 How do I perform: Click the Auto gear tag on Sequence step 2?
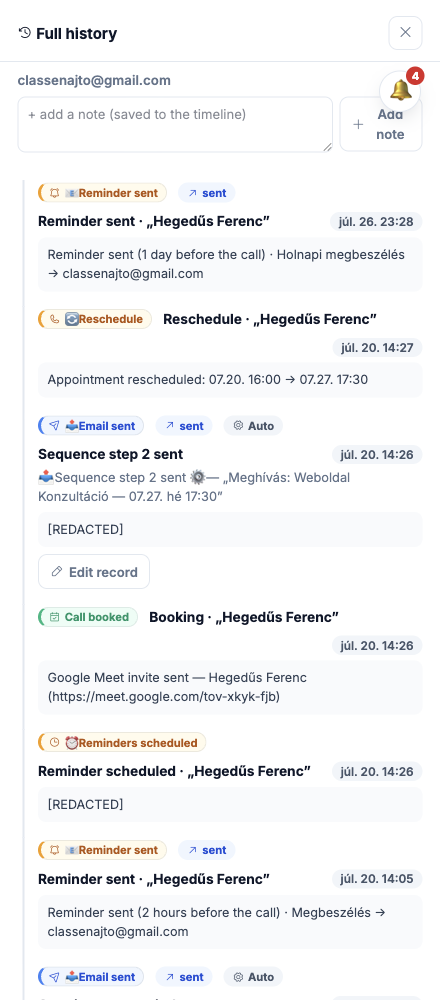(x=253, y=425)
